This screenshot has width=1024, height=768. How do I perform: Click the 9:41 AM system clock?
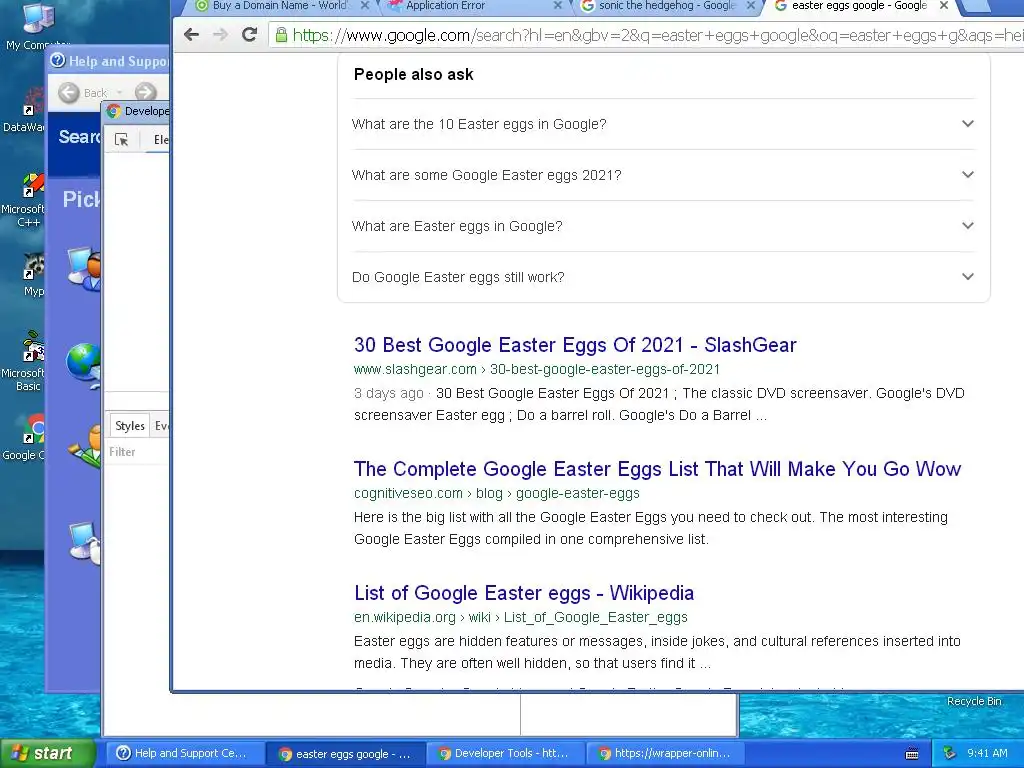pyautogui.click(x=987, y=754)
